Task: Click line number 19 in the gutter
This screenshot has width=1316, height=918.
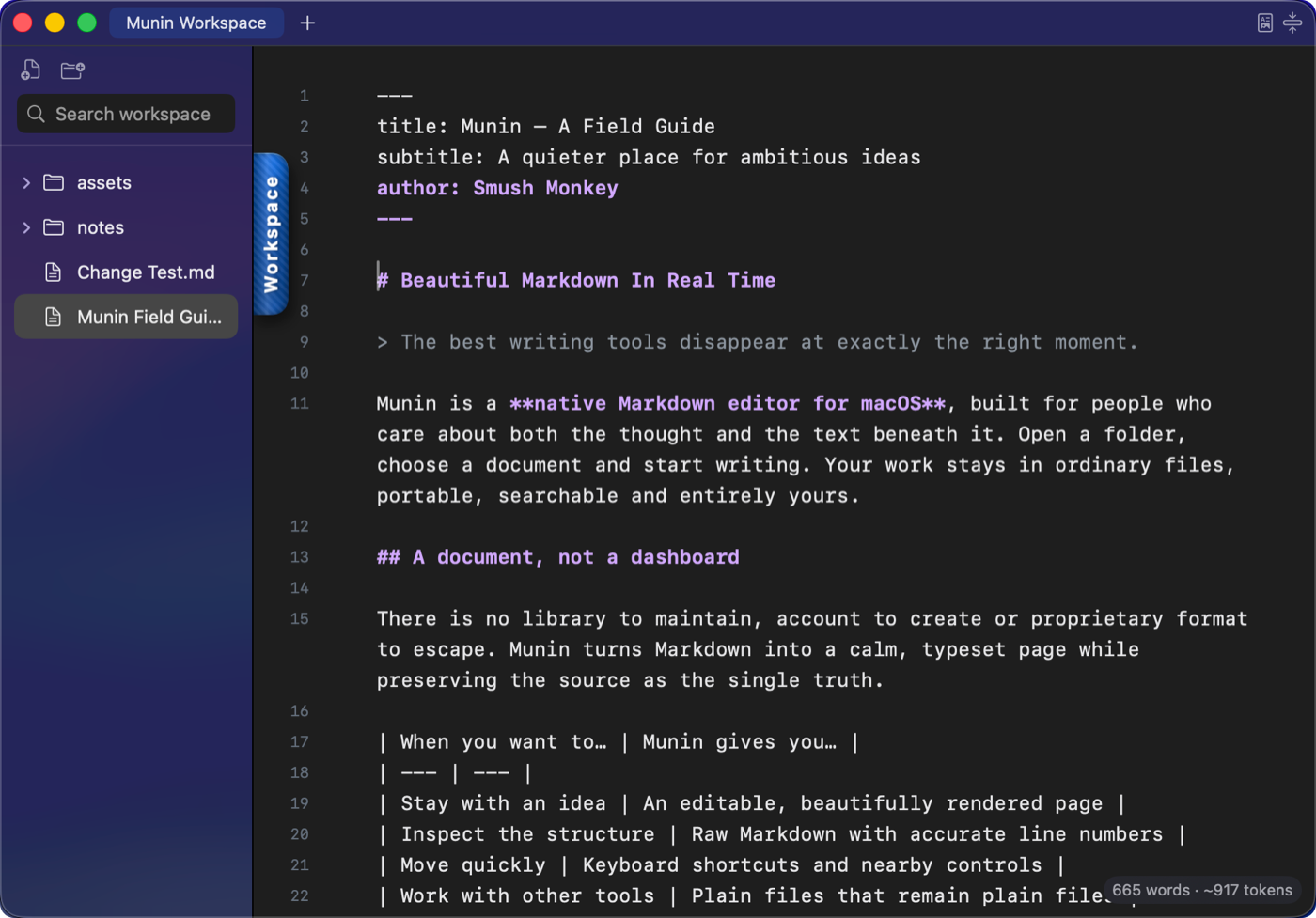Action: pos(299,803)
